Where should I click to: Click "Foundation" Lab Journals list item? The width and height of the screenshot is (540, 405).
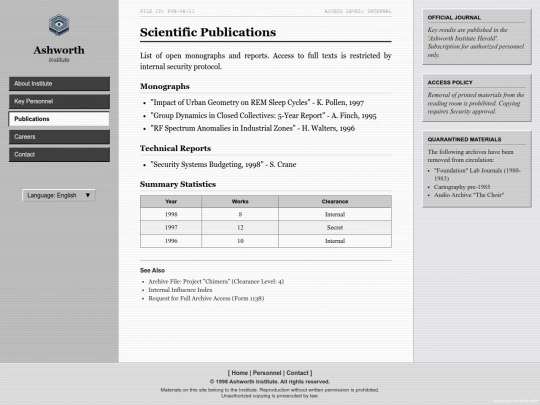tap(477, 174)
